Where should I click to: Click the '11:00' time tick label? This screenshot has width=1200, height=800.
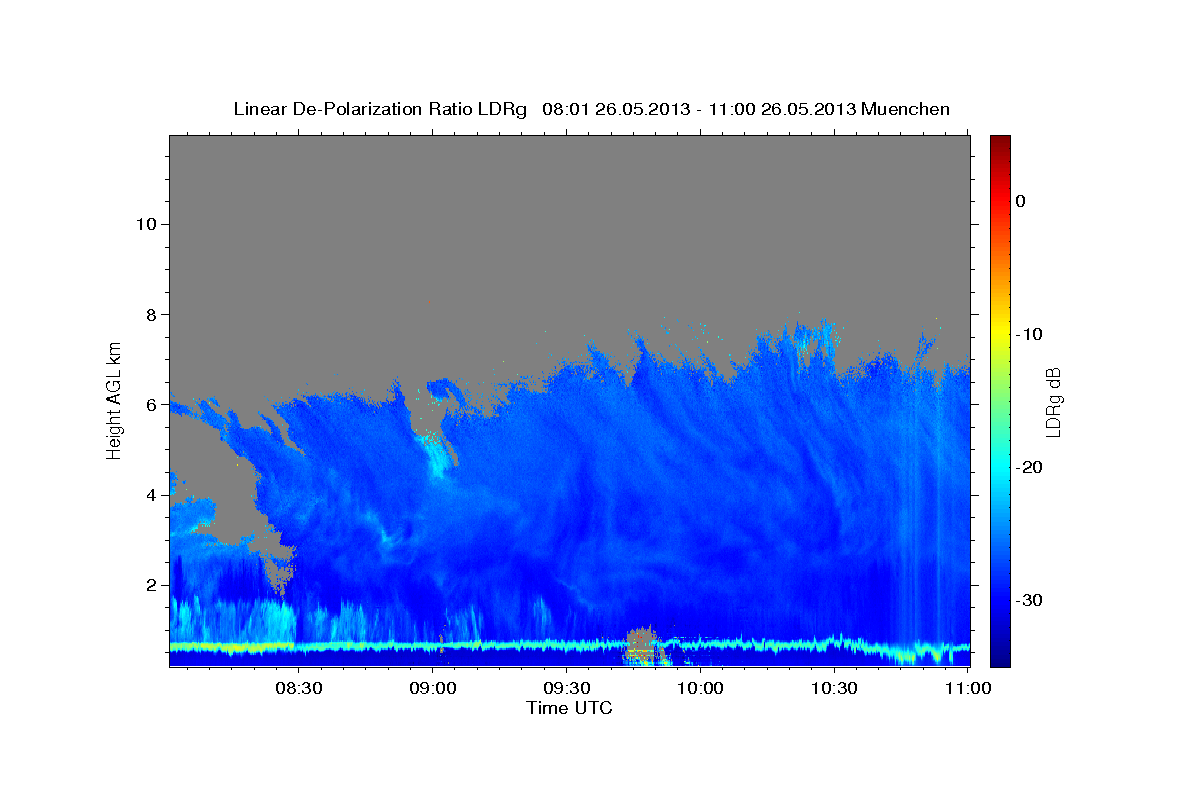tap(968, 688)
